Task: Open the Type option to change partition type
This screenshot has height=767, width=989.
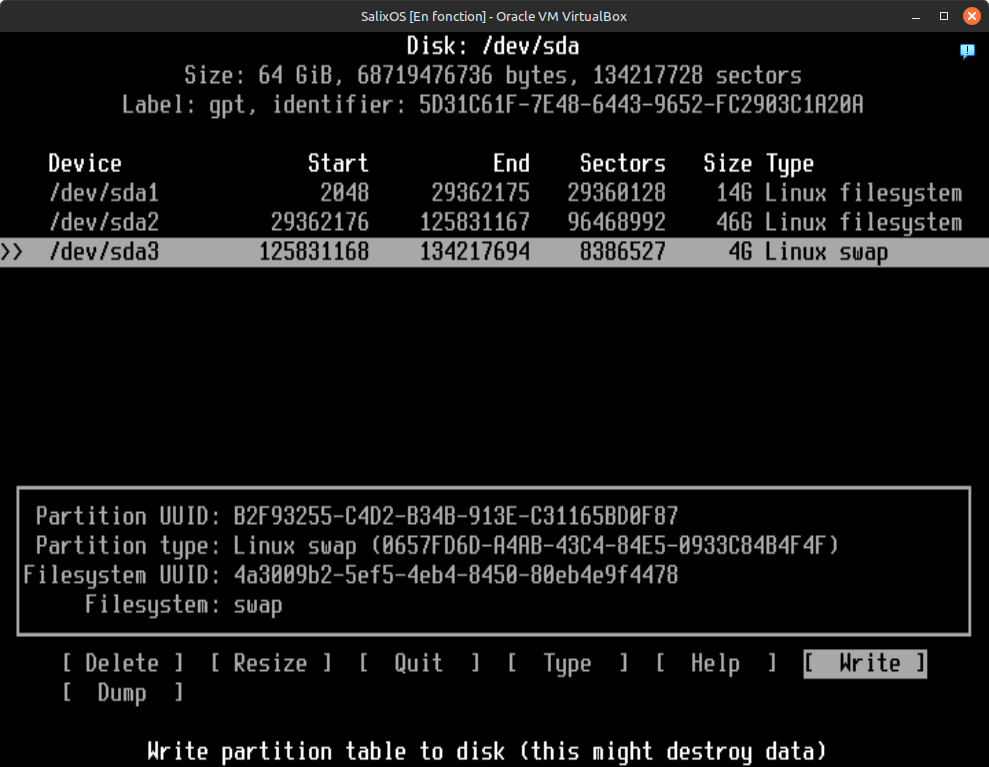Action: point(567,663)
